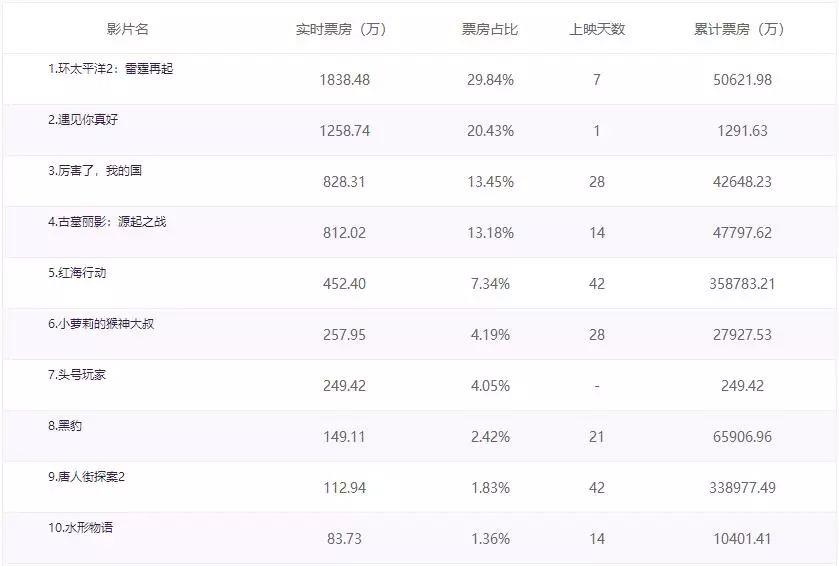Select the 上映天数 column header

point(597,29)
